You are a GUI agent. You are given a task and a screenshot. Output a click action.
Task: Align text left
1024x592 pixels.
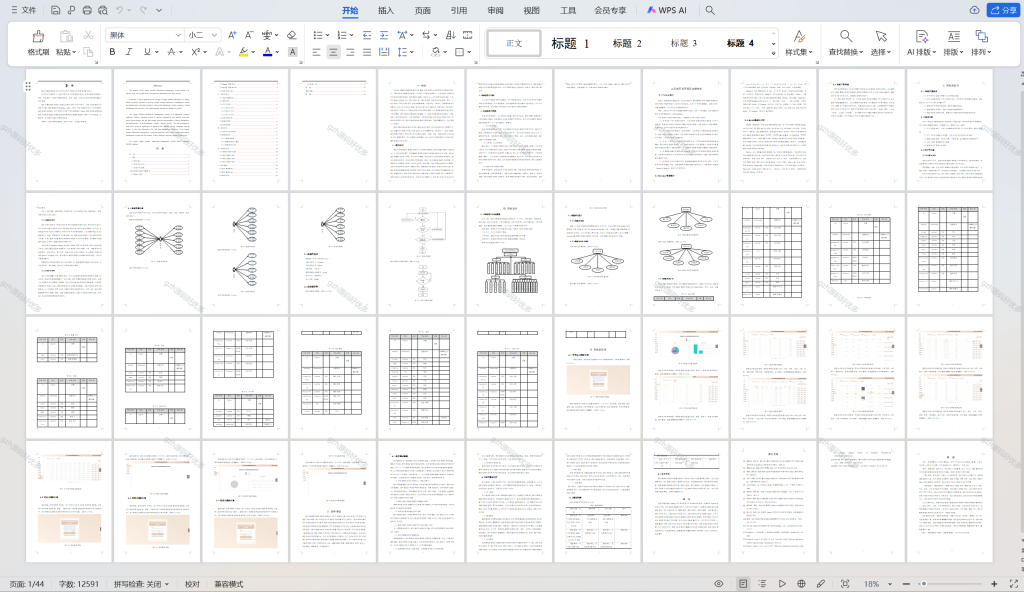tap(317, 52)
